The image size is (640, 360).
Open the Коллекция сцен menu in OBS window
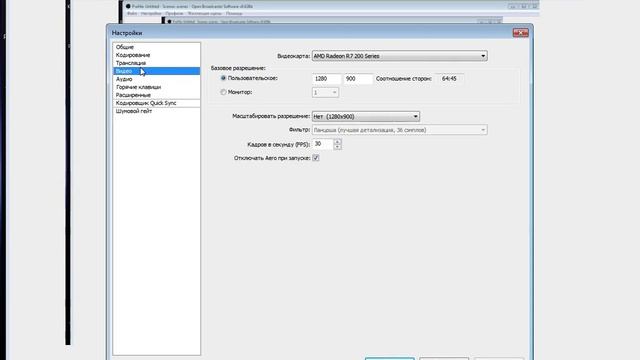tap(204, 13)
